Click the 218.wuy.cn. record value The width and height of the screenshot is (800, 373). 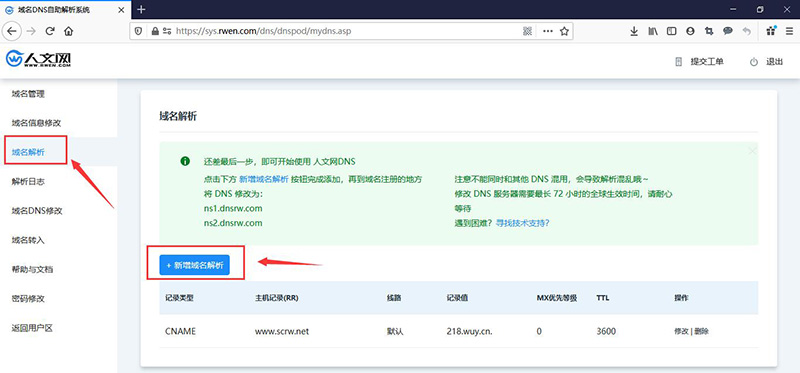[x=469, y=331]
